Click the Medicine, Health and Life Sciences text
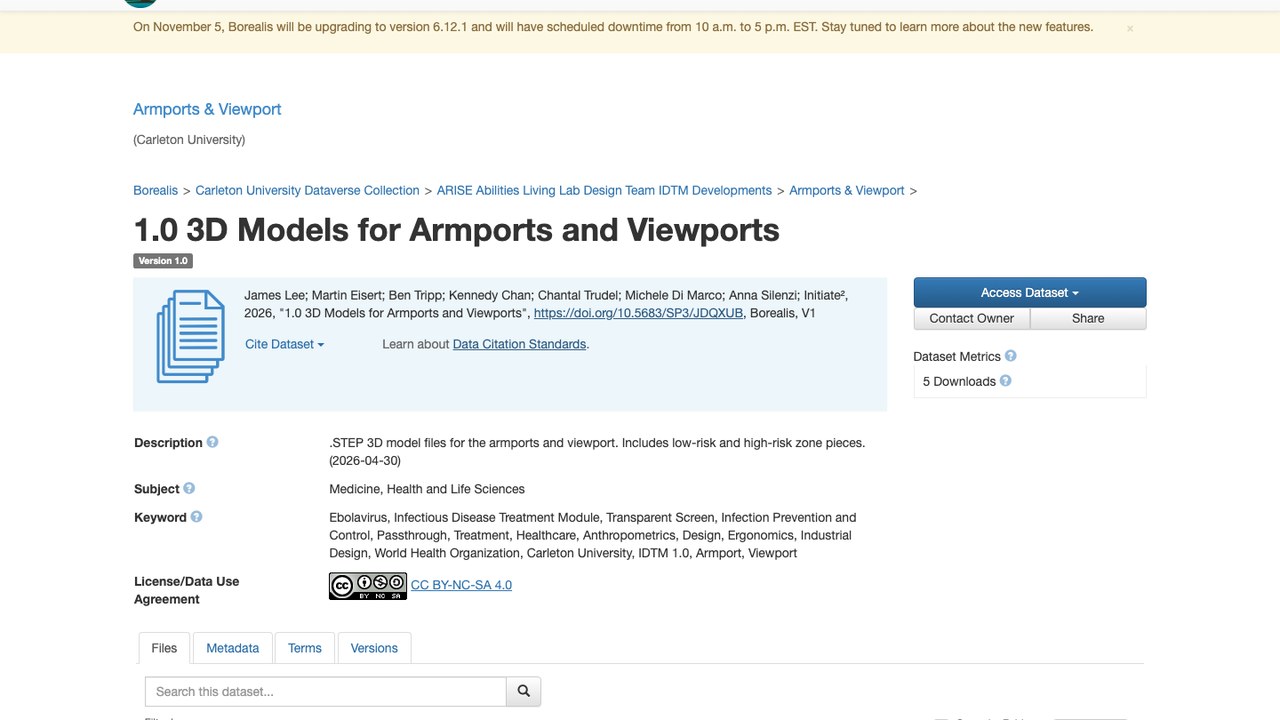1280x720 pixels. pos(427,489)
